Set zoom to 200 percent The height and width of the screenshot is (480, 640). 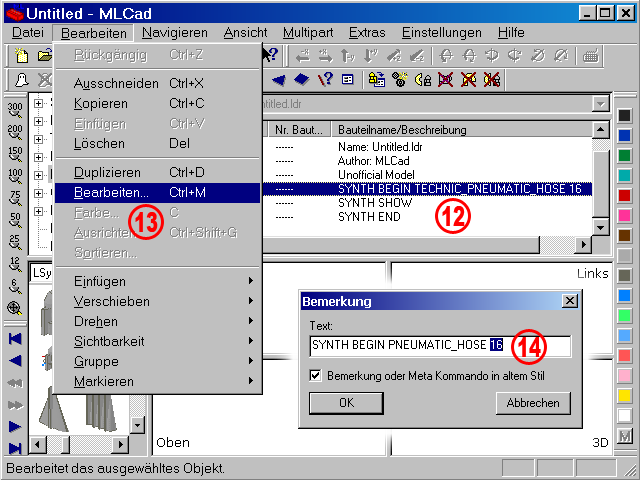tap(15, 131)
